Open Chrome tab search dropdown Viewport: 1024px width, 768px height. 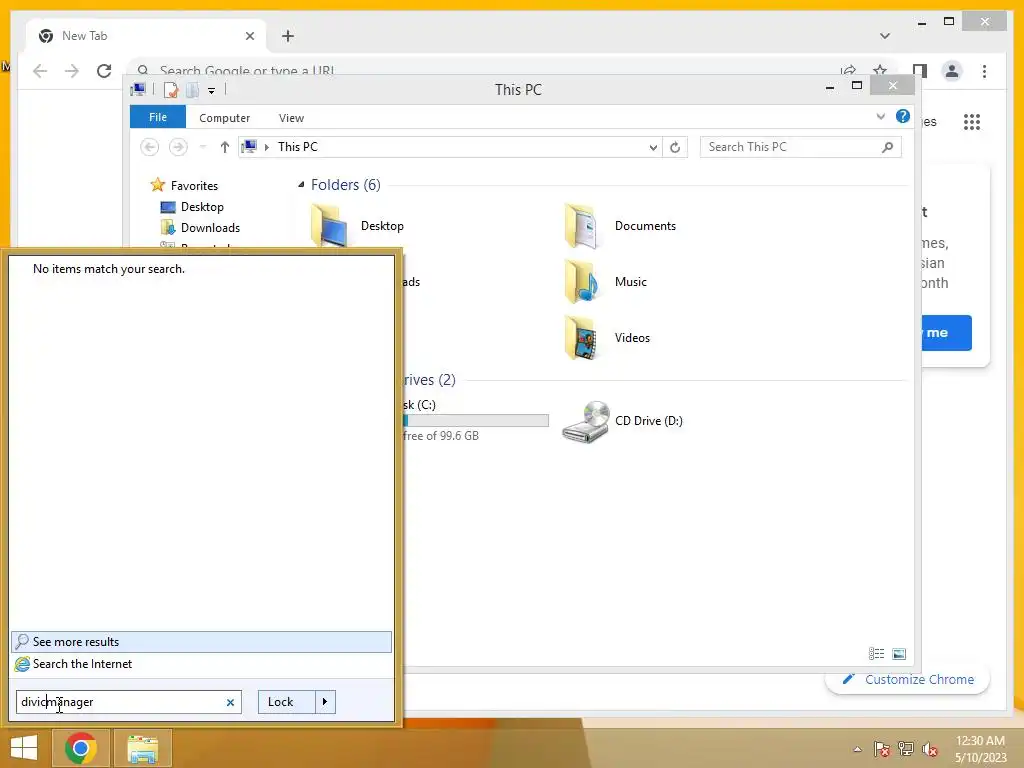[x=885, y=36]
